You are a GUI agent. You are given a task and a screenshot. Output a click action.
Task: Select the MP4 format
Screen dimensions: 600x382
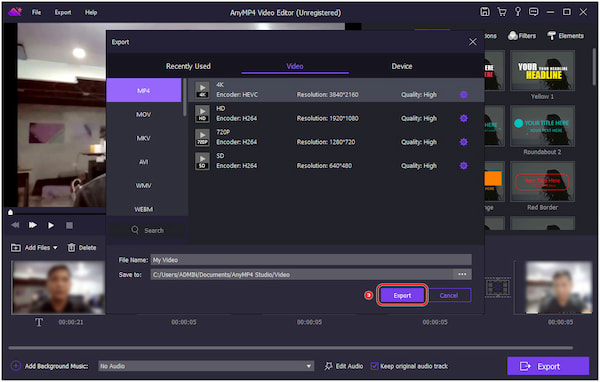point(144,91)
